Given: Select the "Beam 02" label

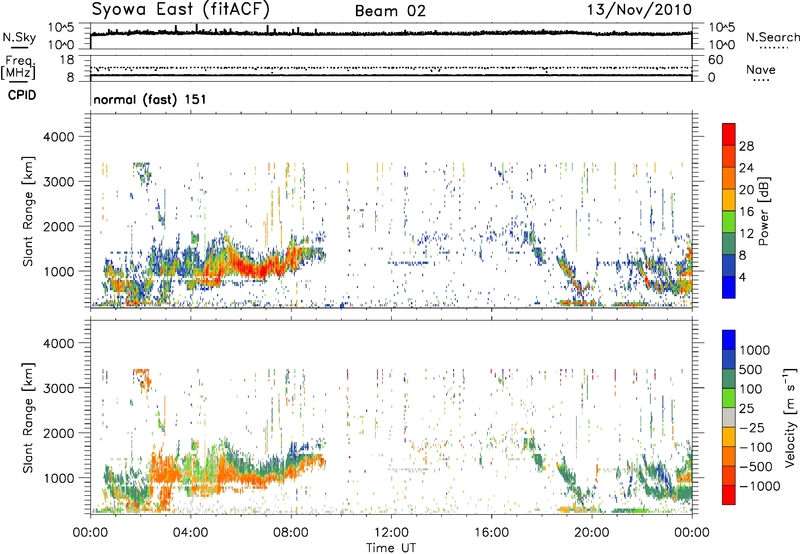Looking at the screenshot, I should click(390, 11).
